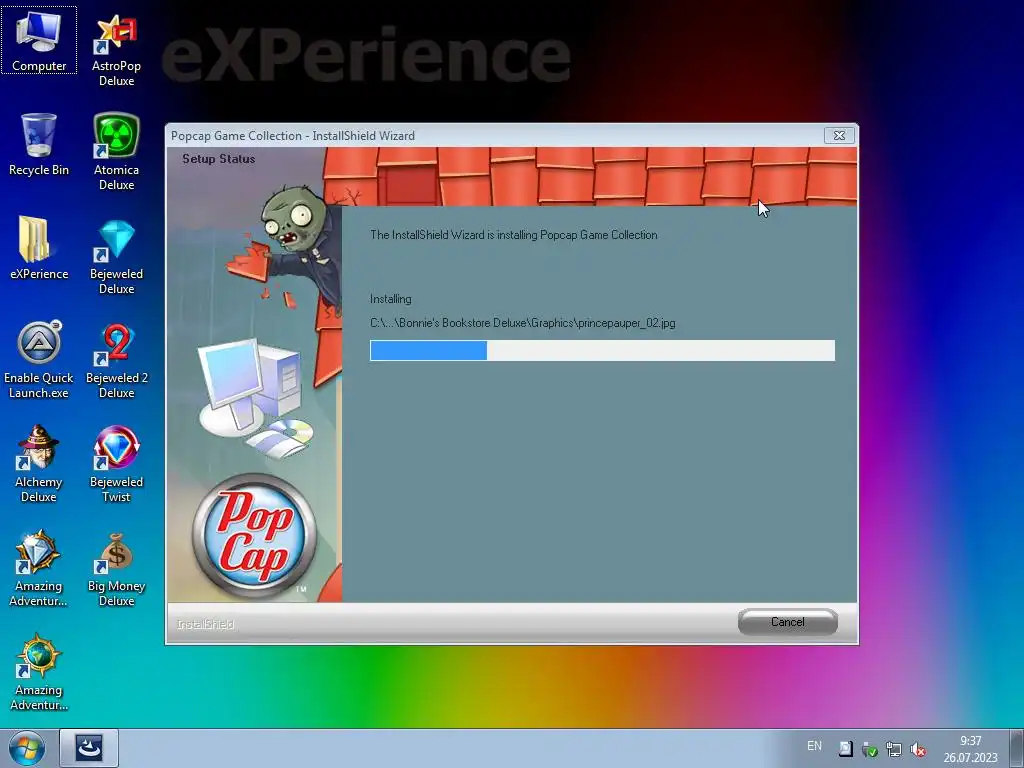The height and width of the screenshot is (768, 1024).
Task: Select the Bejeweled Deluxe shortcut
Action: 116,256
